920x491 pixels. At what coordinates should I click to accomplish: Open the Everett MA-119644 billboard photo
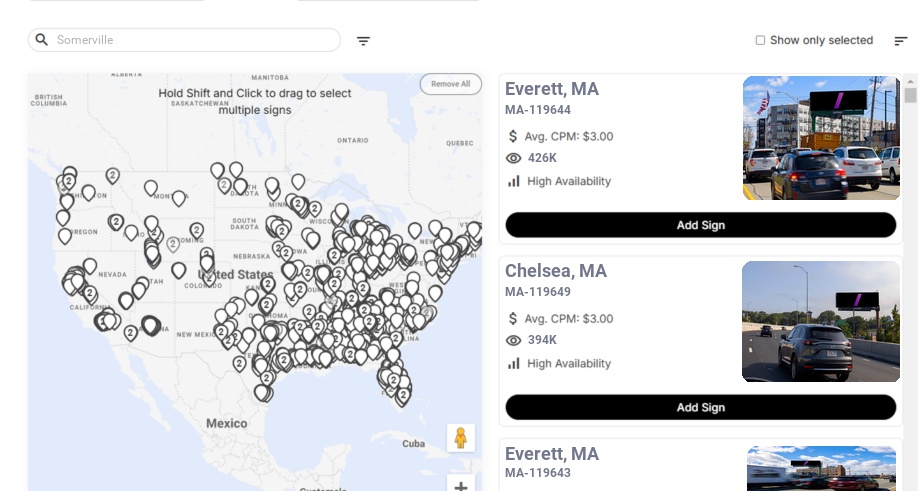pyautogui.click(x=821, y=138)
